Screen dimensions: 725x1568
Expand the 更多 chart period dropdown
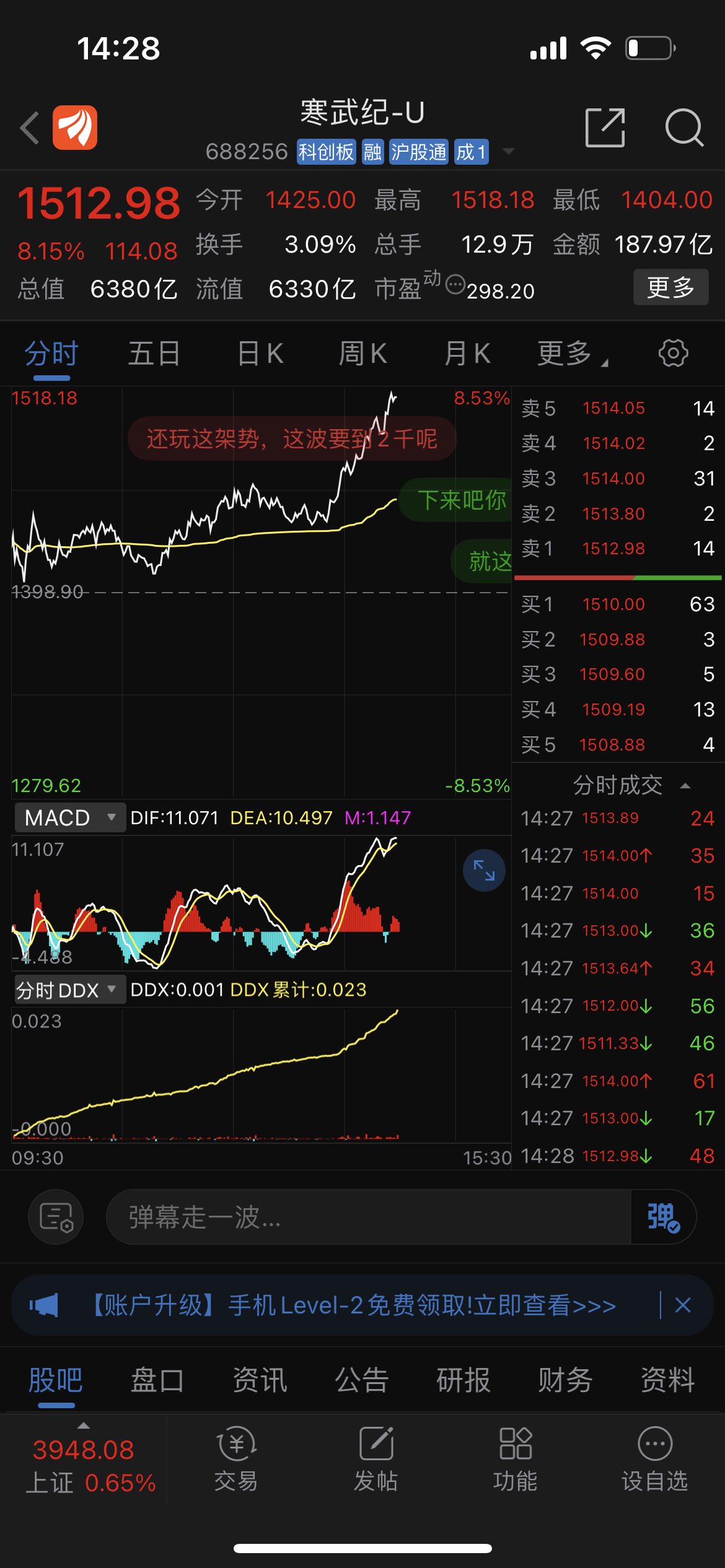click(x=573, y=354)
